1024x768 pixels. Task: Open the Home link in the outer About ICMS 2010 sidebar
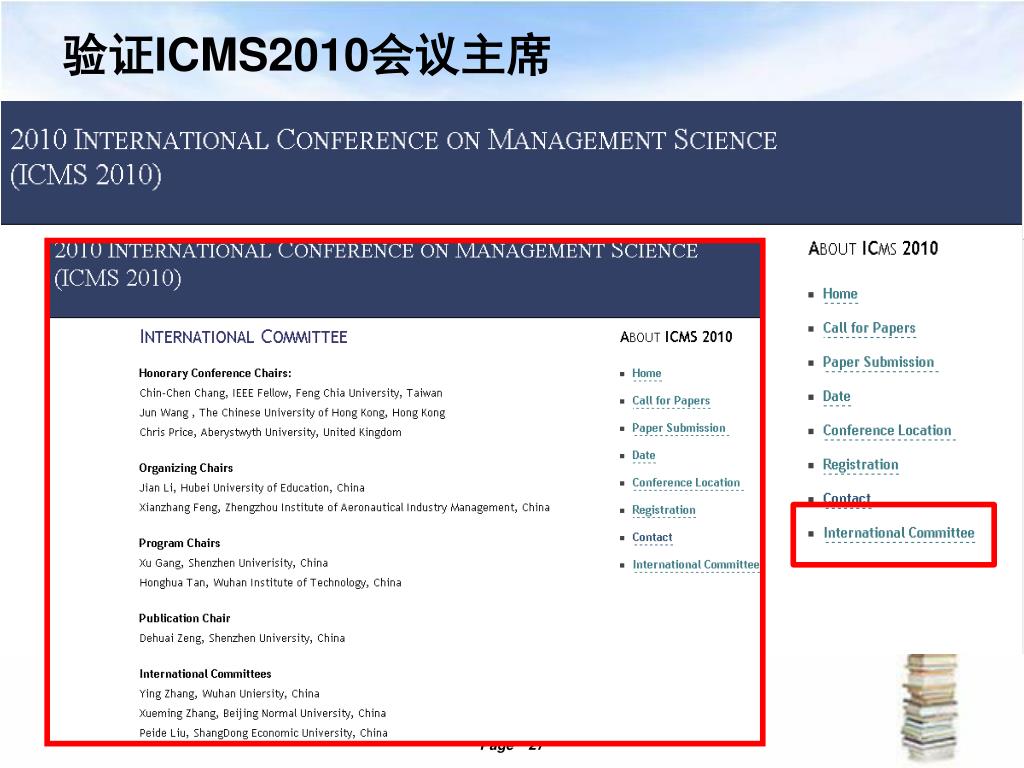[840, 294]
